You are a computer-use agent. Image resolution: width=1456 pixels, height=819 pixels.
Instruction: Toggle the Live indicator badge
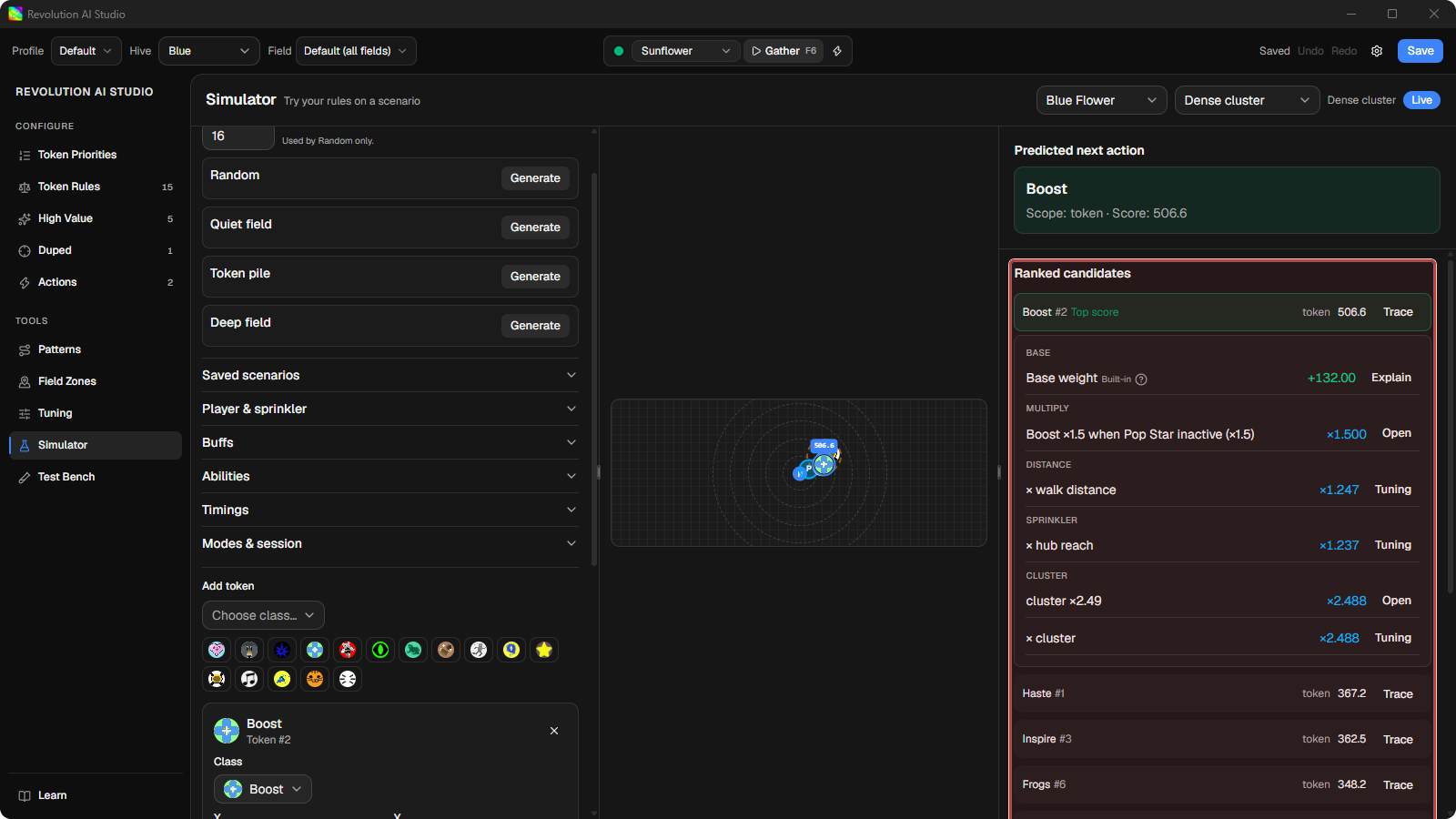tap(1421, 100)
